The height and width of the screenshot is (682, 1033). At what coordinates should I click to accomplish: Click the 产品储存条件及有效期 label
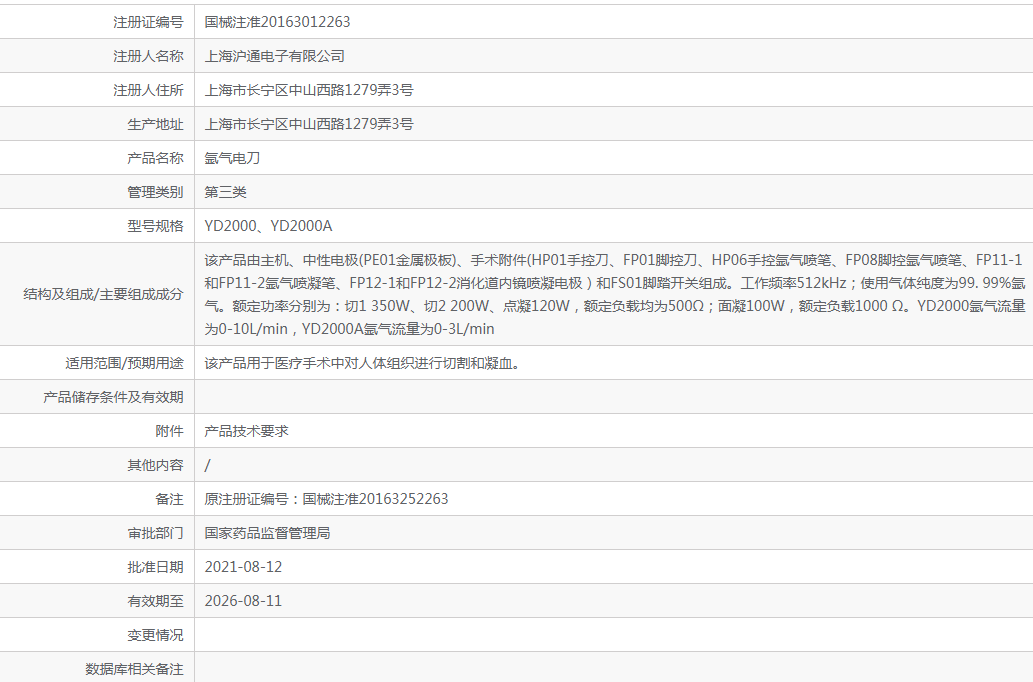coord(113,397)
